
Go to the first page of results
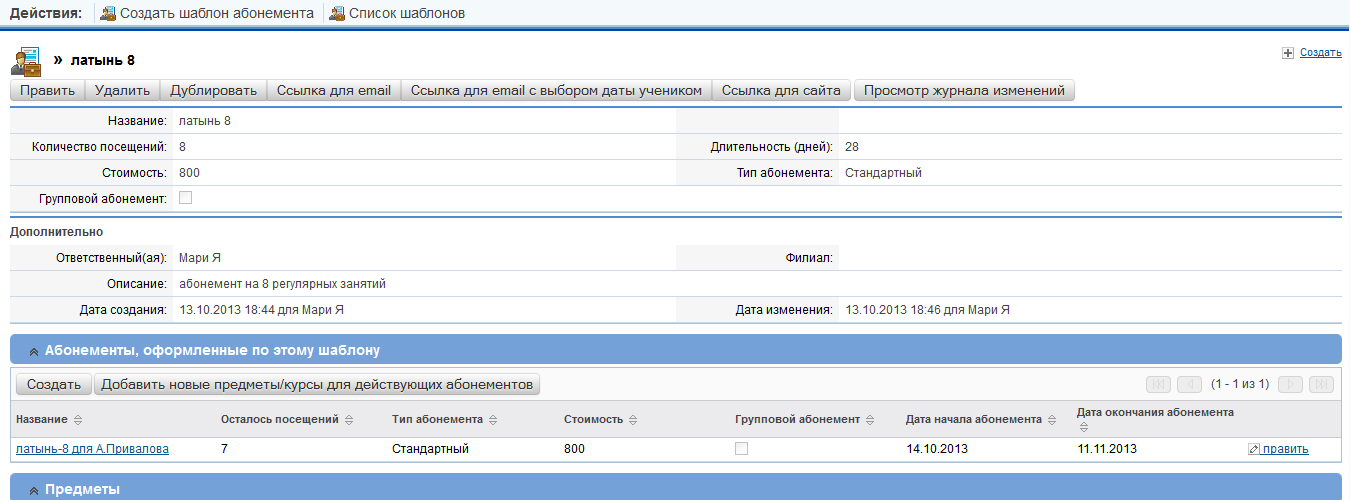tap(1159, 384)
